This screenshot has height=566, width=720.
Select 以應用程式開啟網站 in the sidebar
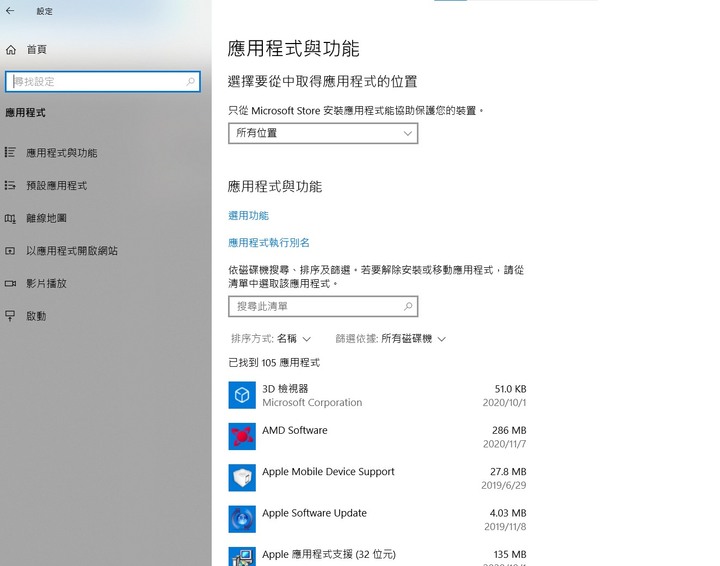(72, 251)
